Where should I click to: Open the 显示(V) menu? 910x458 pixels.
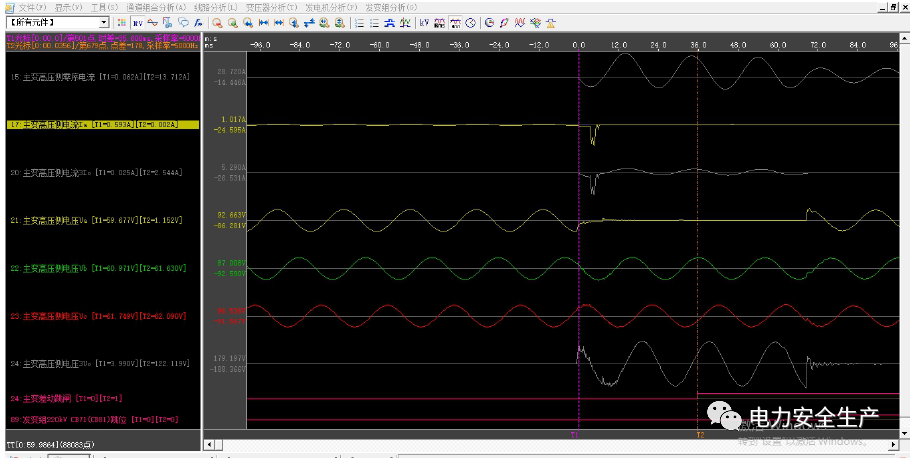pos(68,8)
